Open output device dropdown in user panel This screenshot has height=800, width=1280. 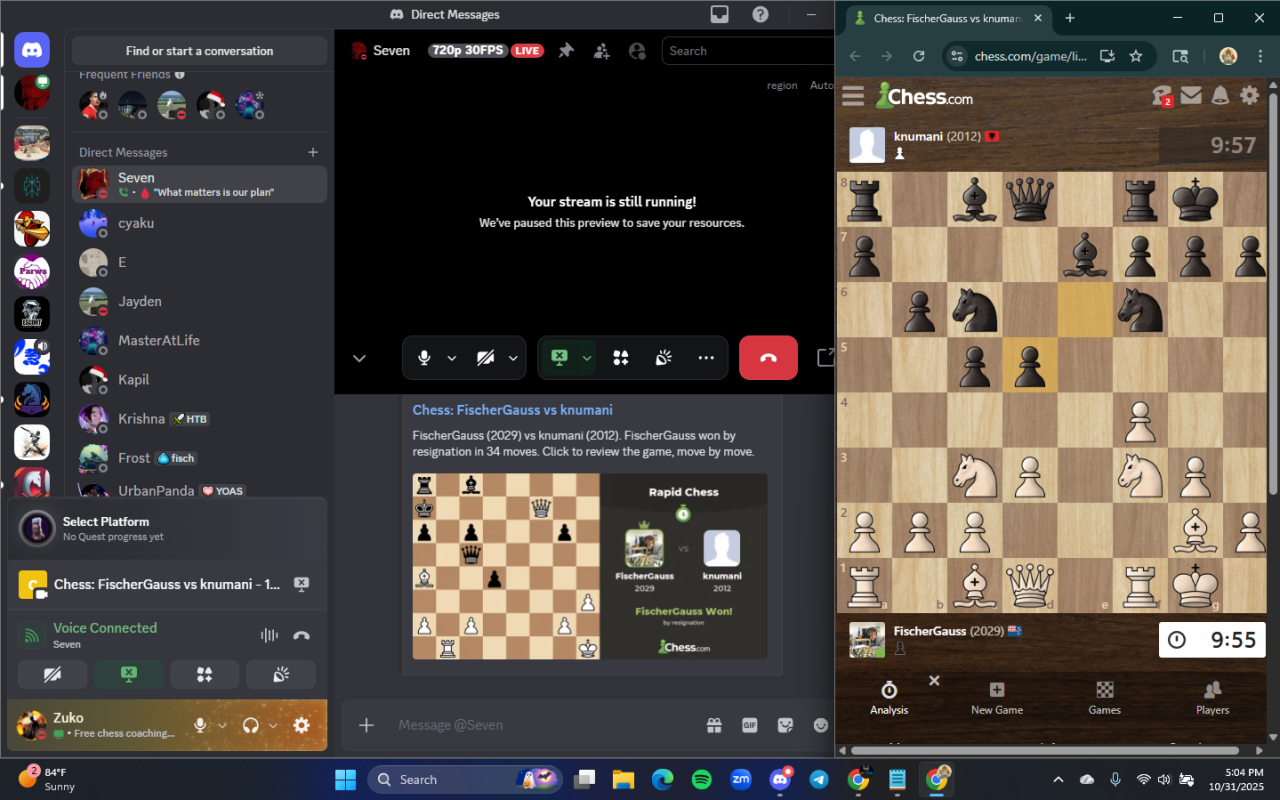[273, 725]
